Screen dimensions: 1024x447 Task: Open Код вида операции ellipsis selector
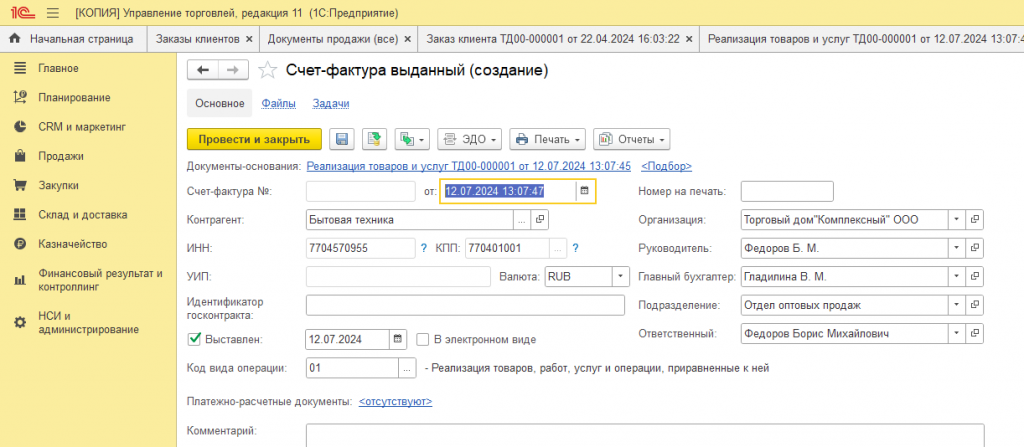click(x=407, y=369)
